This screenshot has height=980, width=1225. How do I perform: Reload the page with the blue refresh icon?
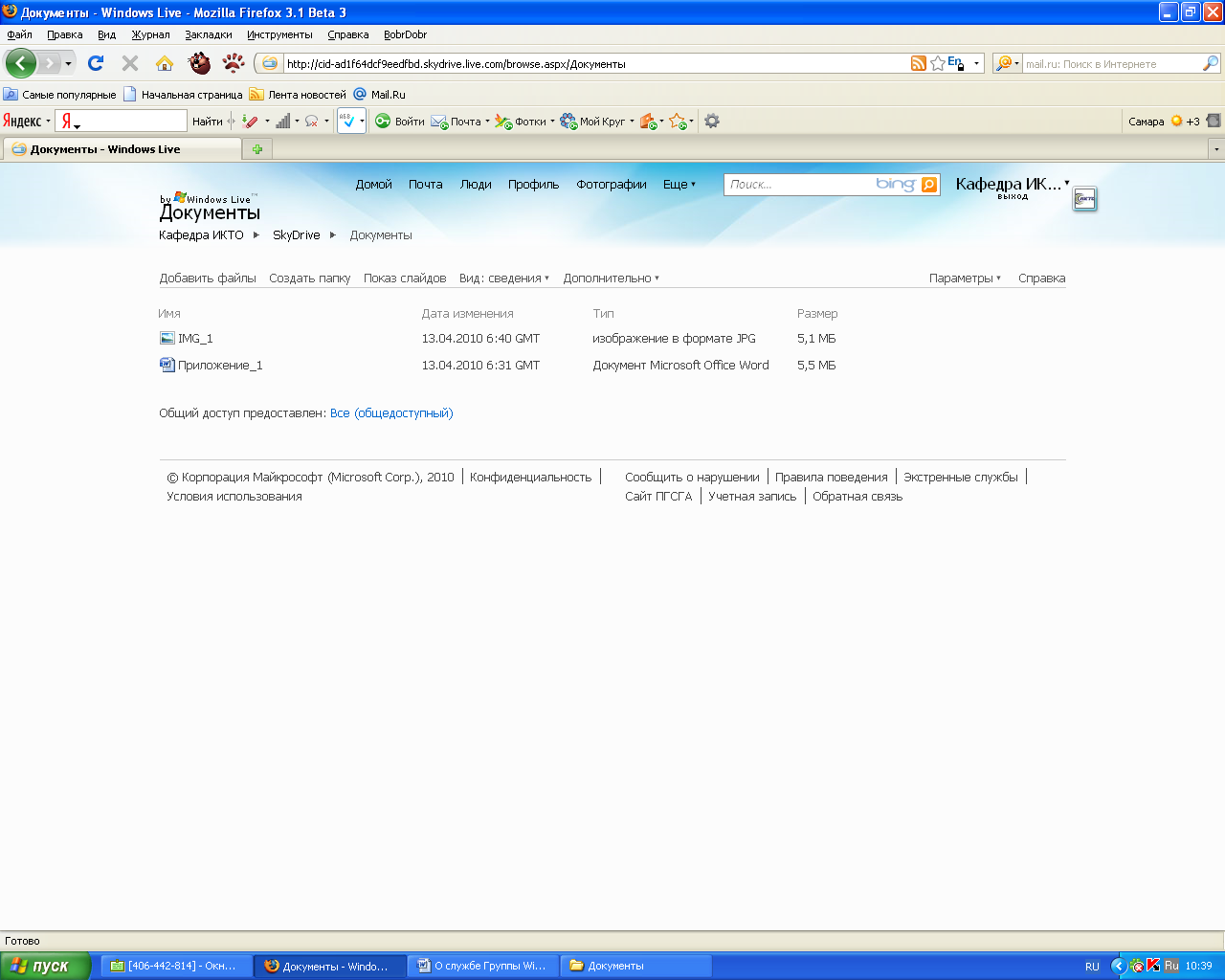[x=96, y=63]
